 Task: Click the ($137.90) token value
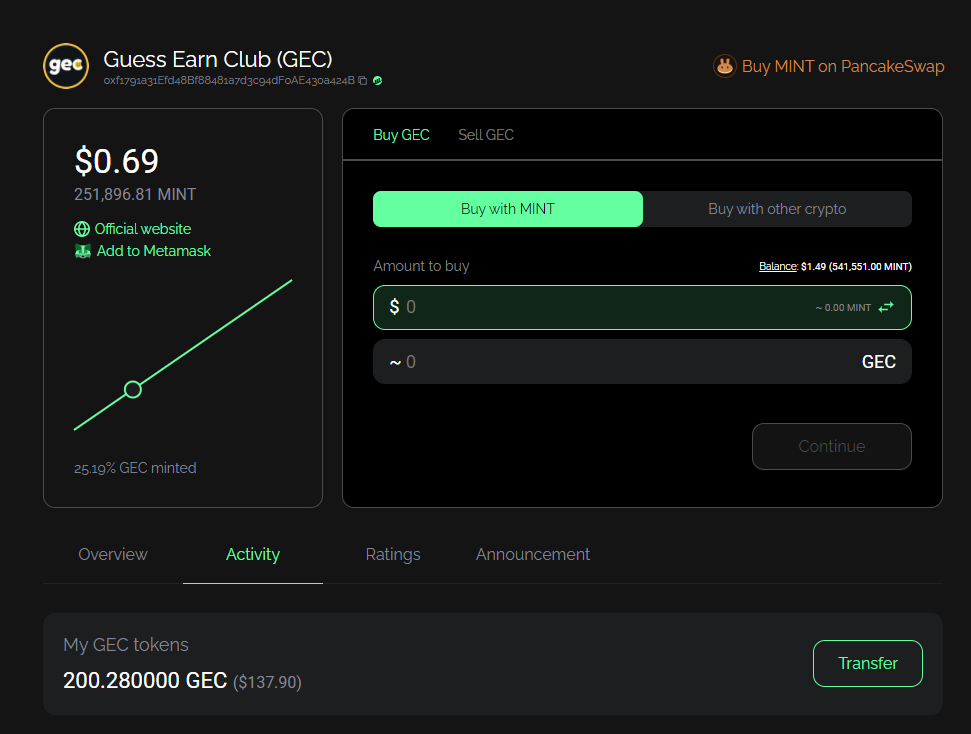point(268,682)
